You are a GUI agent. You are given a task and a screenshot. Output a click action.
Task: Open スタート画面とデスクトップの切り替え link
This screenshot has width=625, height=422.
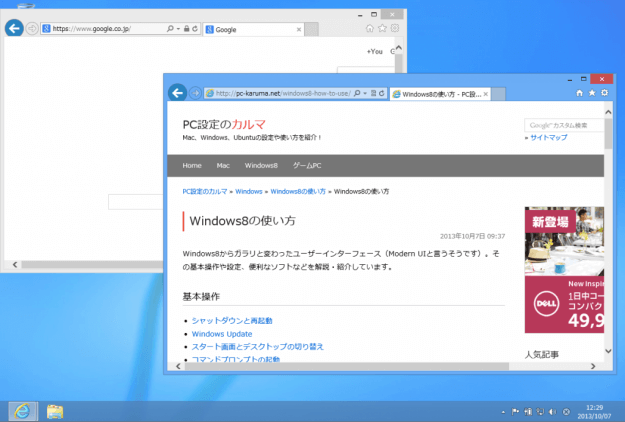257,347
